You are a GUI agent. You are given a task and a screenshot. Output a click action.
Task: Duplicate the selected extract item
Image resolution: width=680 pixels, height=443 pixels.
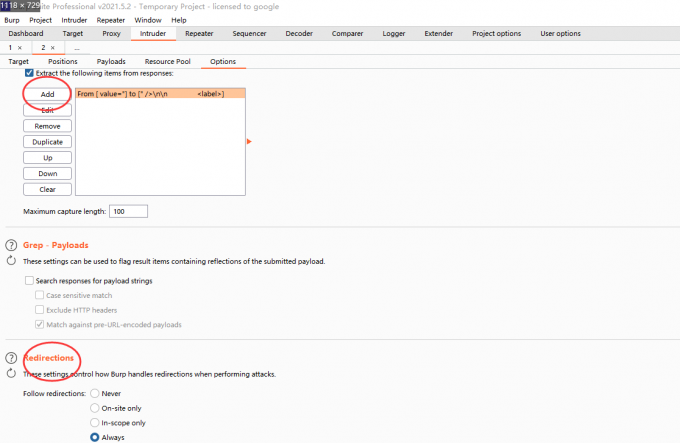[47, 142]
